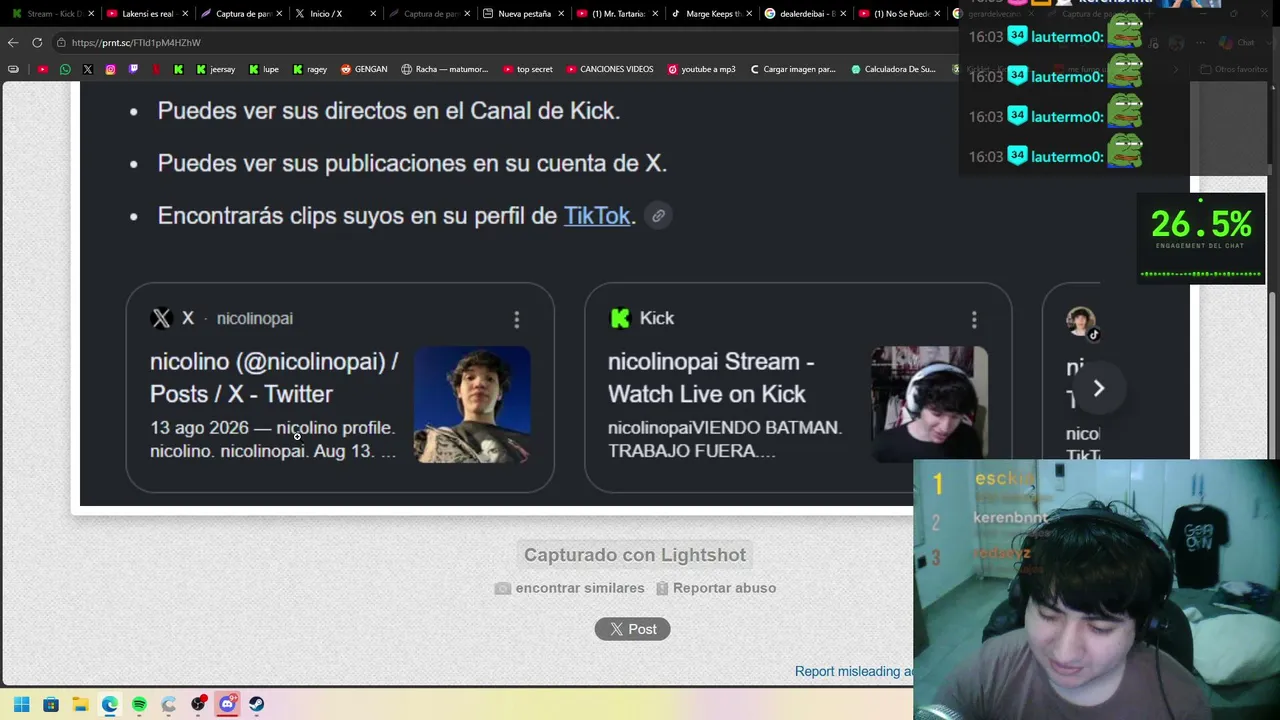Click the X logo on the nicolinopai card
This screenshot has width=1280, height=720.
pyautogui.click(x=161, y=318)
